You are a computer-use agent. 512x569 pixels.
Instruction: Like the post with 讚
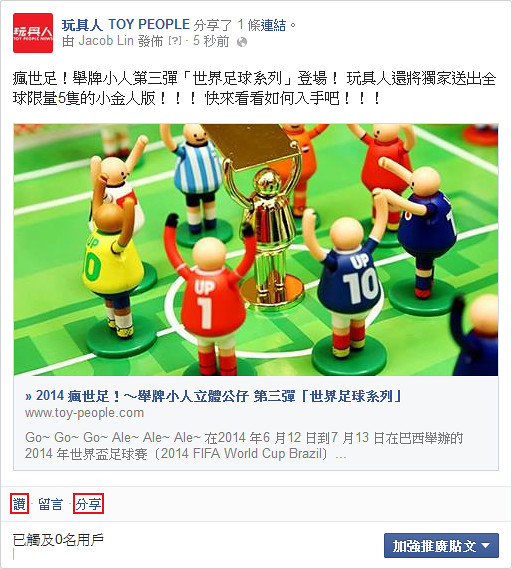click(19, 504)
